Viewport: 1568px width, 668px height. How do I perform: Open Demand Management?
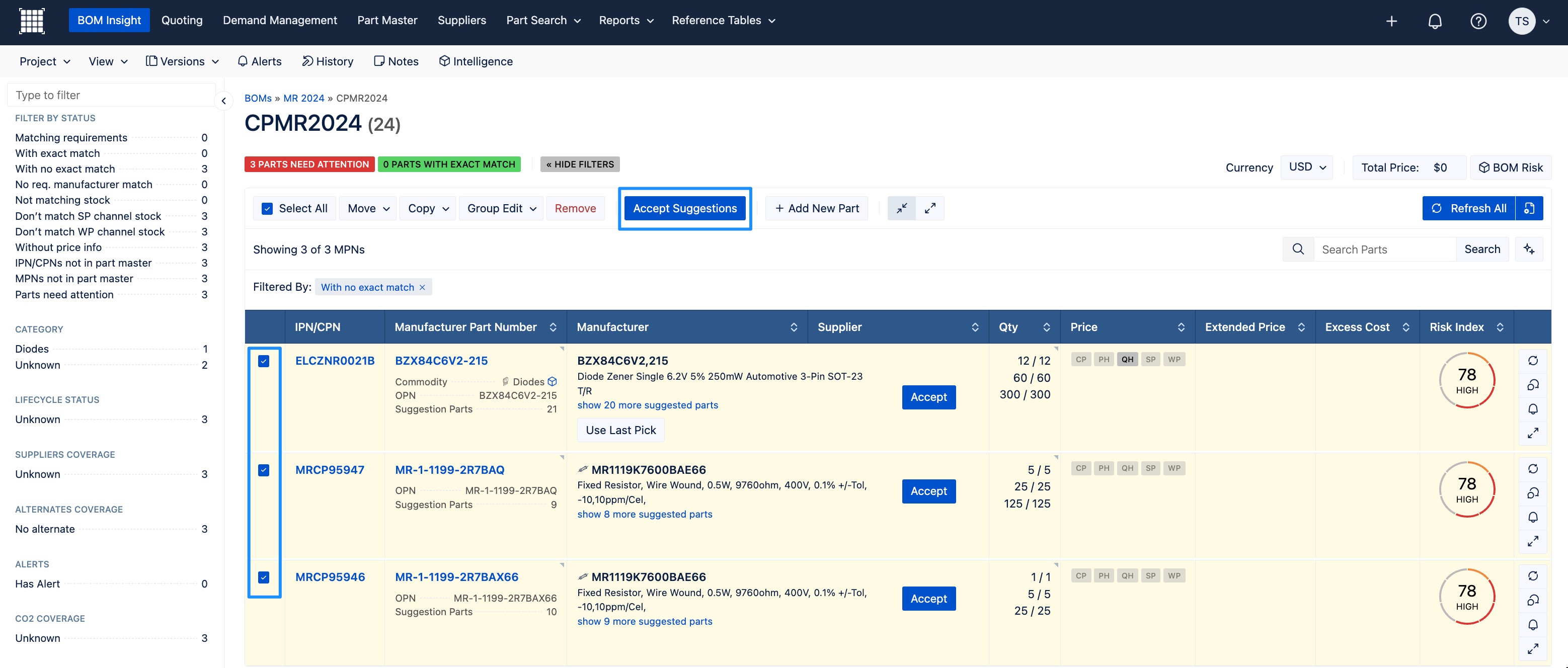tap(280, 21)
